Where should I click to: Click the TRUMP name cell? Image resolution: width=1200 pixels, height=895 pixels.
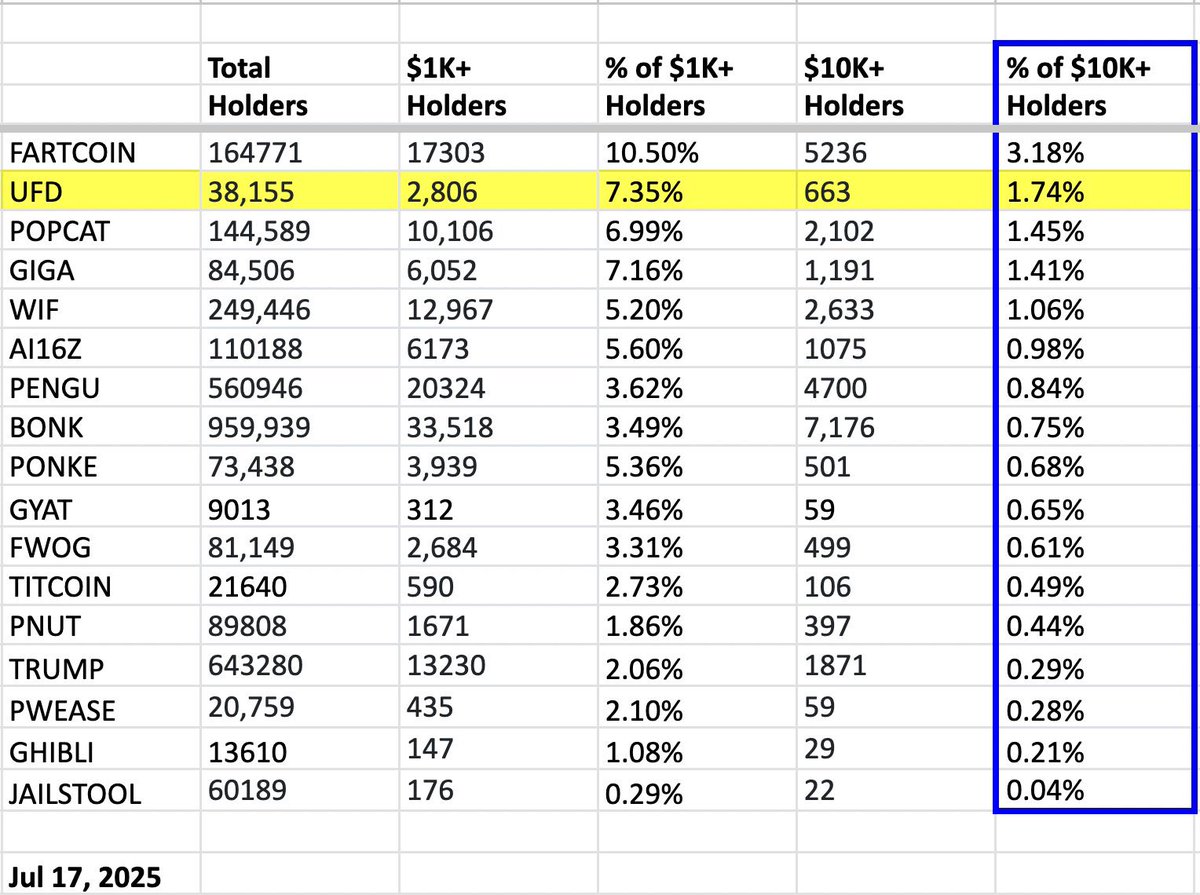[100, 667]
